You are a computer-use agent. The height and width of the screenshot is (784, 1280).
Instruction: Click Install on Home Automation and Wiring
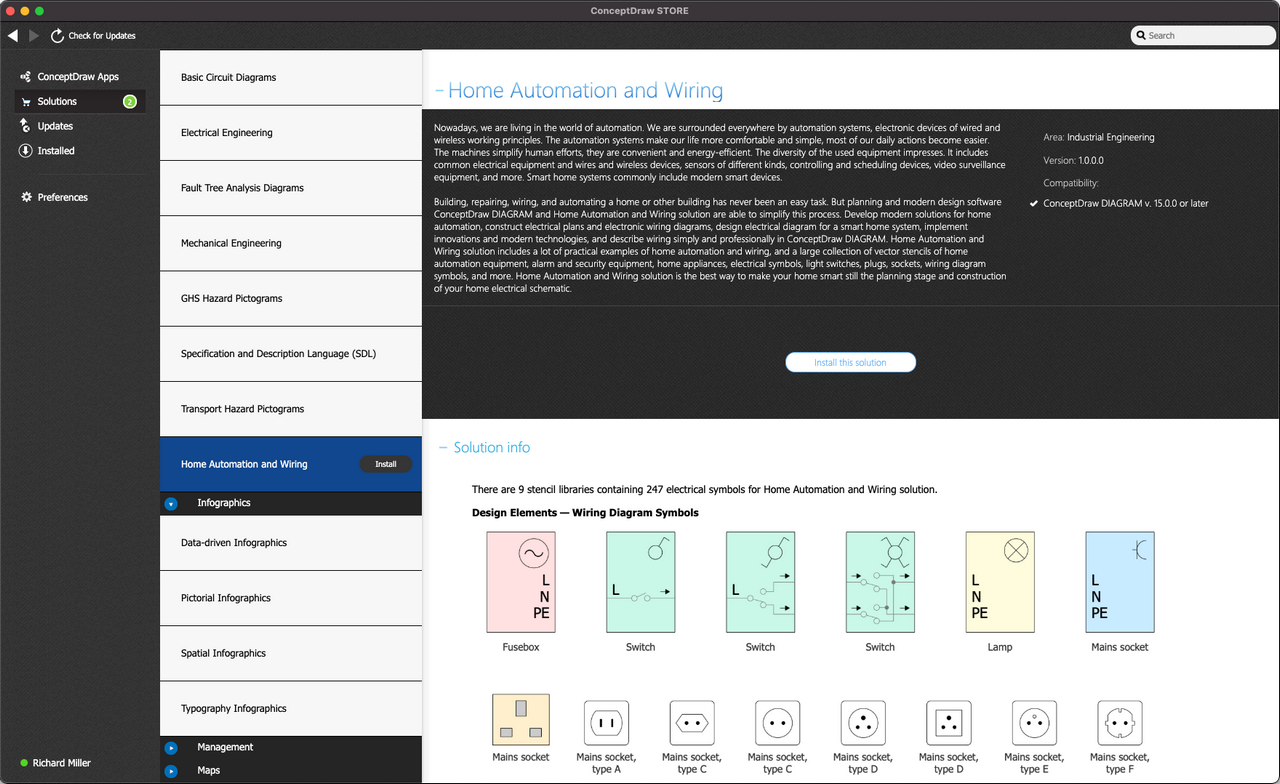[386, 465]
